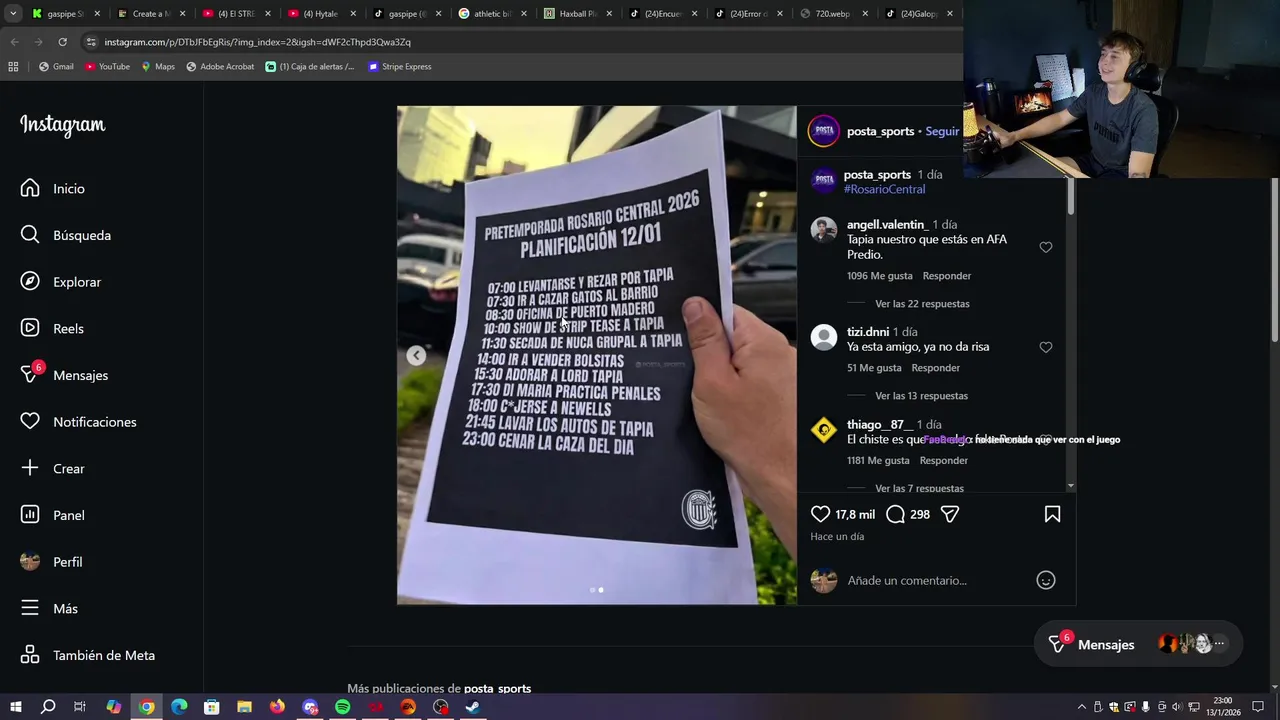Open the Chrome tab search dropdown

(x=14, y=13)
